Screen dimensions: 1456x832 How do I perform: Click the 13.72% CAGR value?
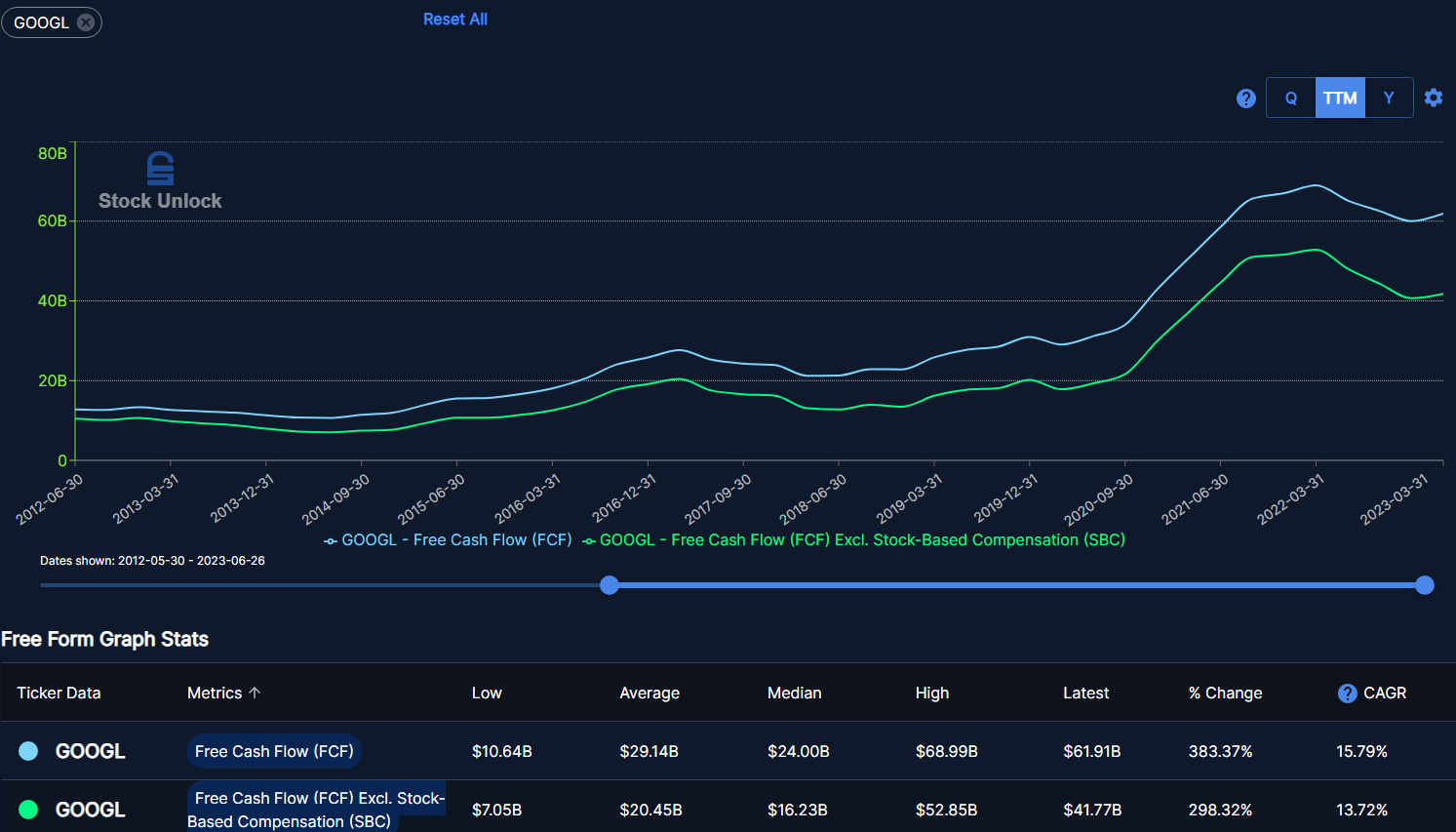tap(1362, 810)
